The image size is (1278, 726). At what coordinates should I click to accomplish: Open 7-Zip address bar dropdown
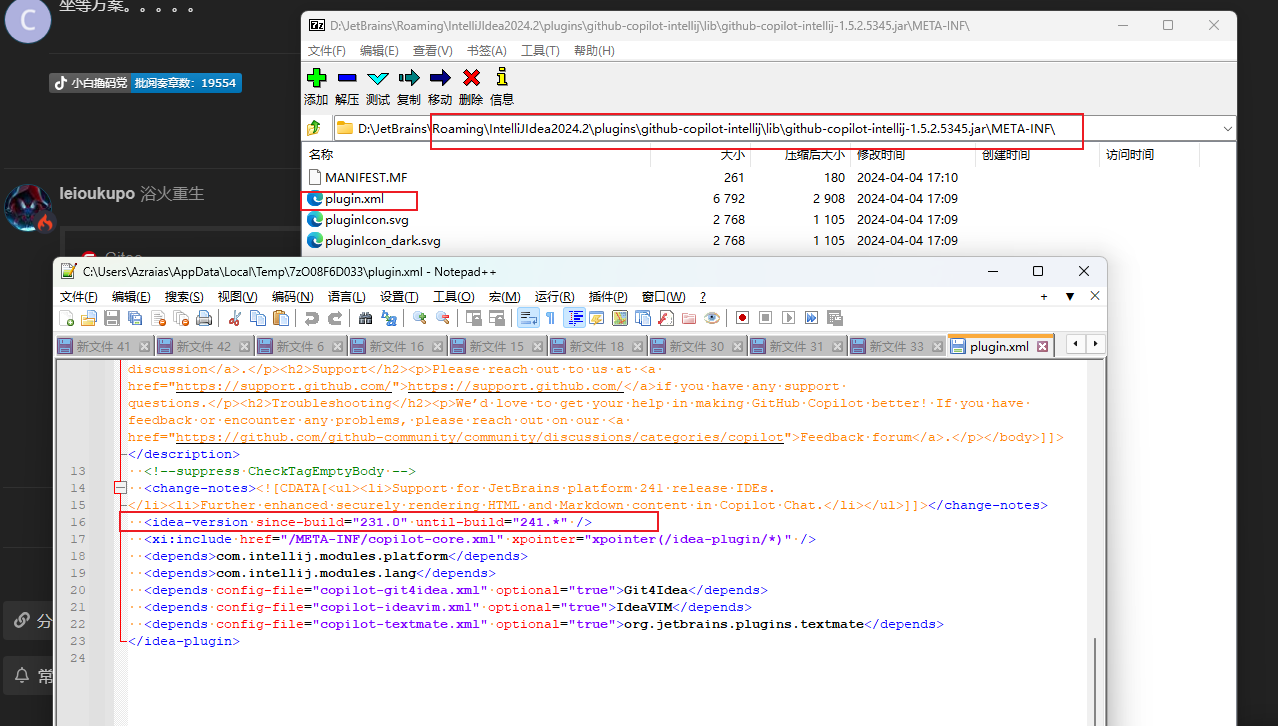[1227, 128]
